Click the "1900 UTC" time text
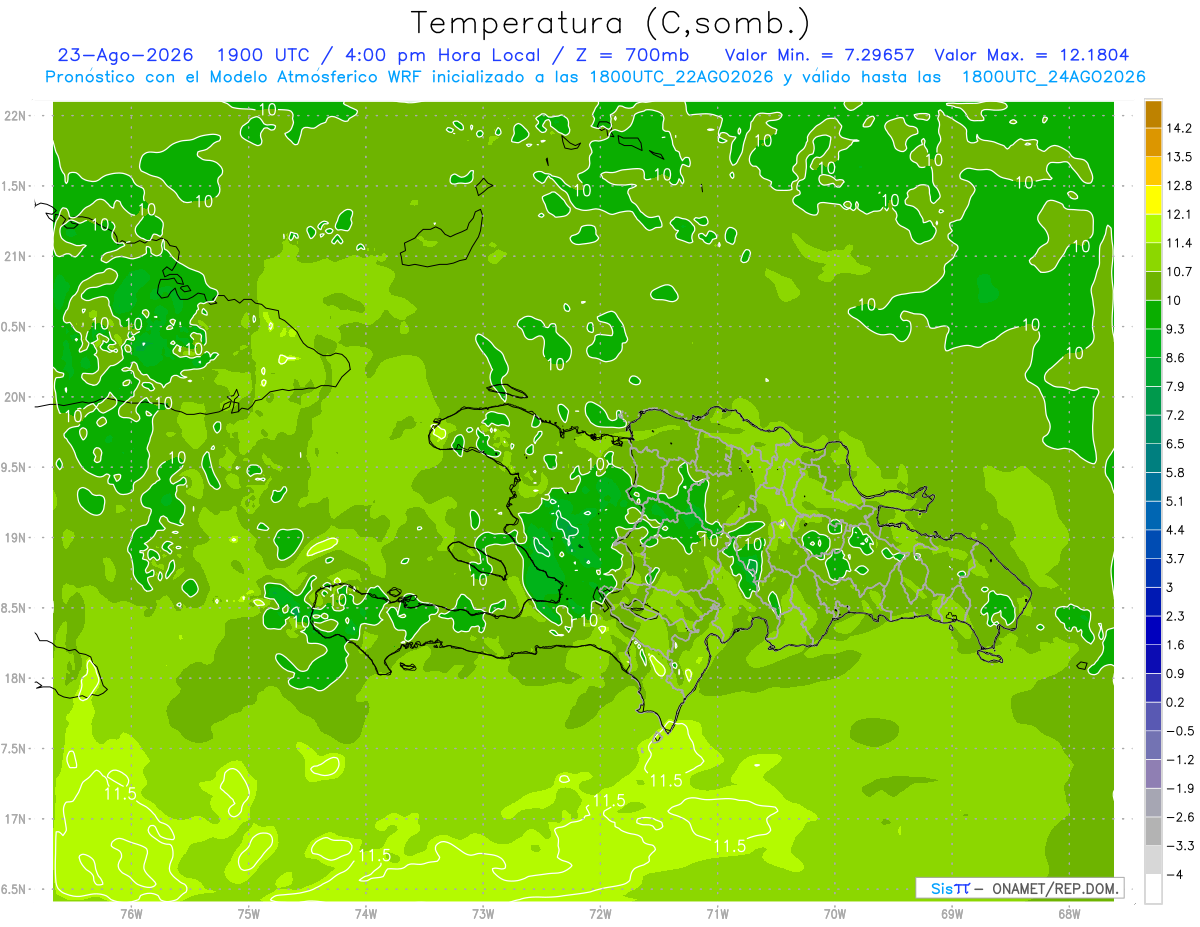This screenshot has height=927, width=1200. click(x=264, y=55)
